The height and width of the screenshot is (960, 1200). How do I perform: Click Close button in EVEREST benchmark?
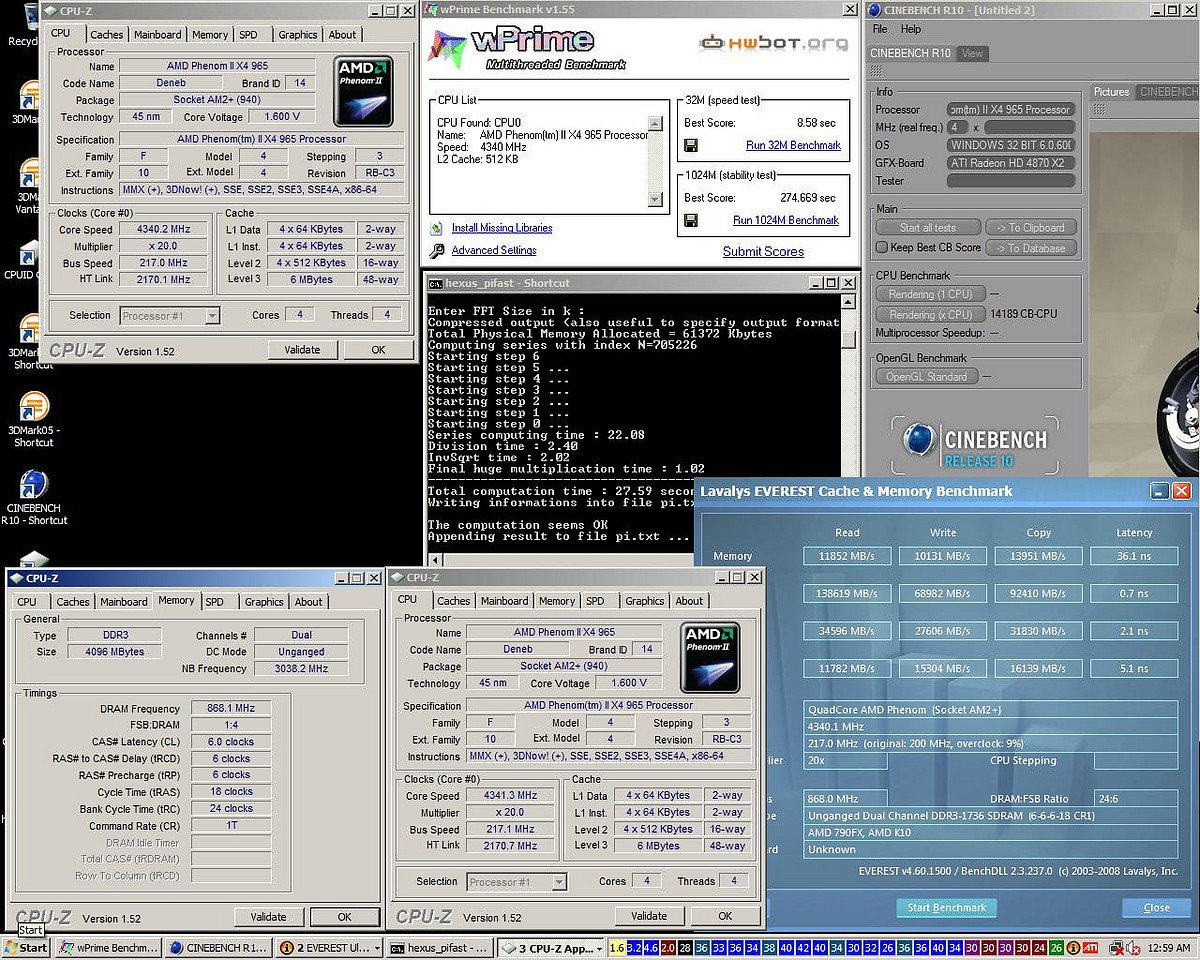(x=1157, y=908)
